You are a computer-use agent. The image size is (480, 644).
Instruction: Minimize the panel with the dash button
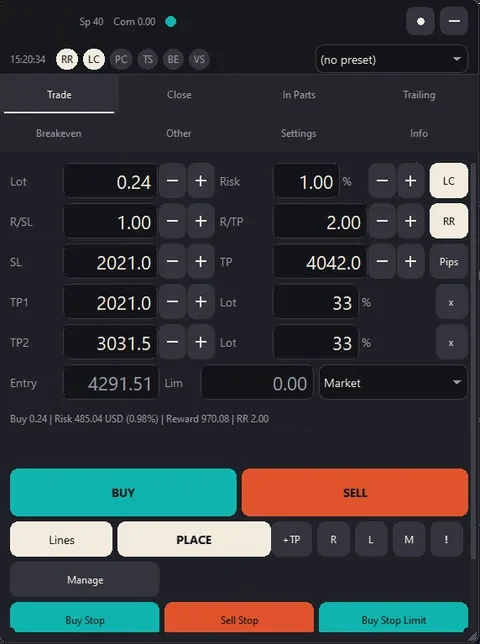[454, 21]
